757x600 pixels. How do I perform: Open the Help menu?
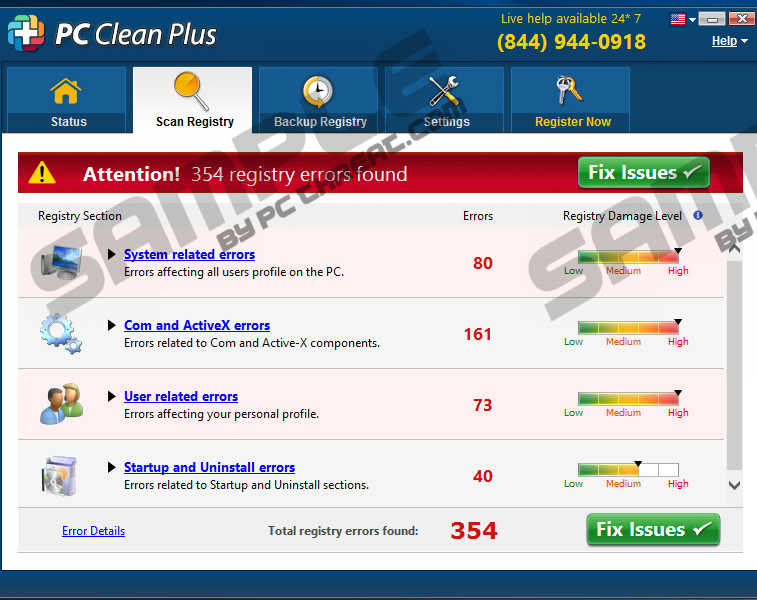click(729, 41)
